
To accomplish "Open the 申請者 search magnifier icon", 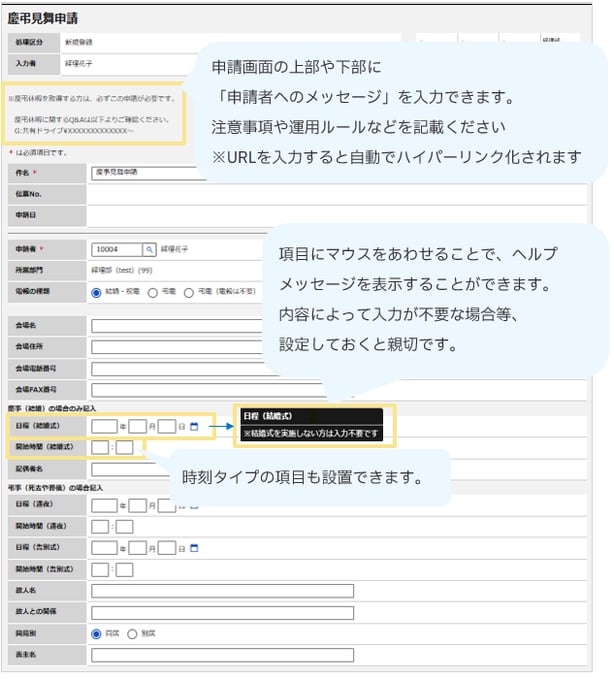I will coord(149,250).
